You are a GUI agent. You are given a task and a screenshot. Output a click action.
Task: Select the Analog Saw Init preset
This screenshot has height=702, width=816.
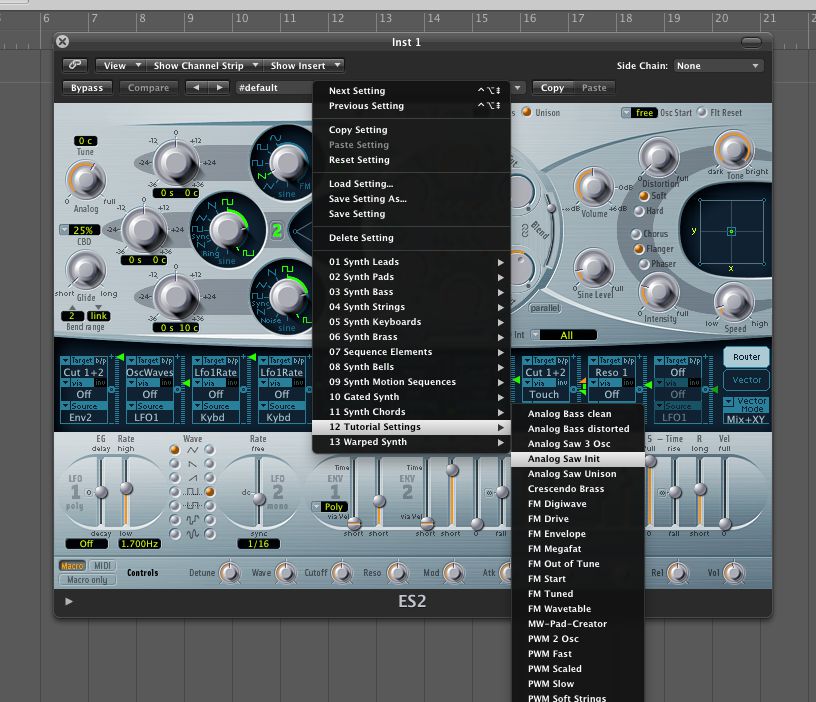tap(578, 459)
